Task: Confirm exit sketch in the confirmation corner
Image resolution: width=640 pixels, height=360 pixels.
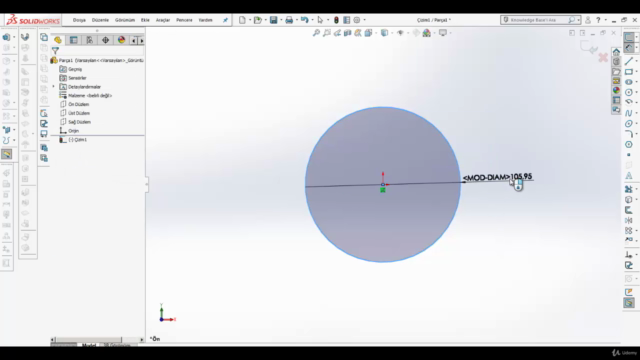Action: click(589, 47)
